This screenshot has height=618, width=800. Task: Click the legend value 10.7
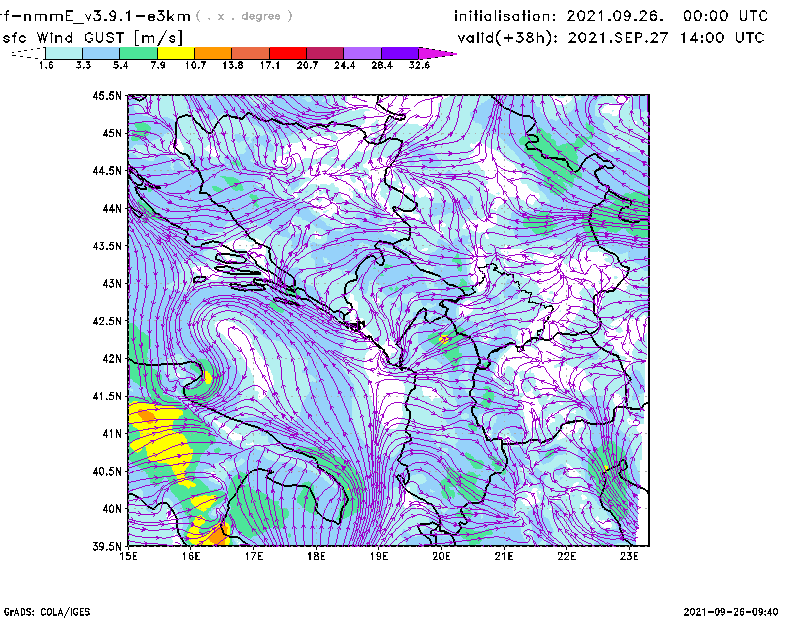pyautogui.click(x=195, y=65)
